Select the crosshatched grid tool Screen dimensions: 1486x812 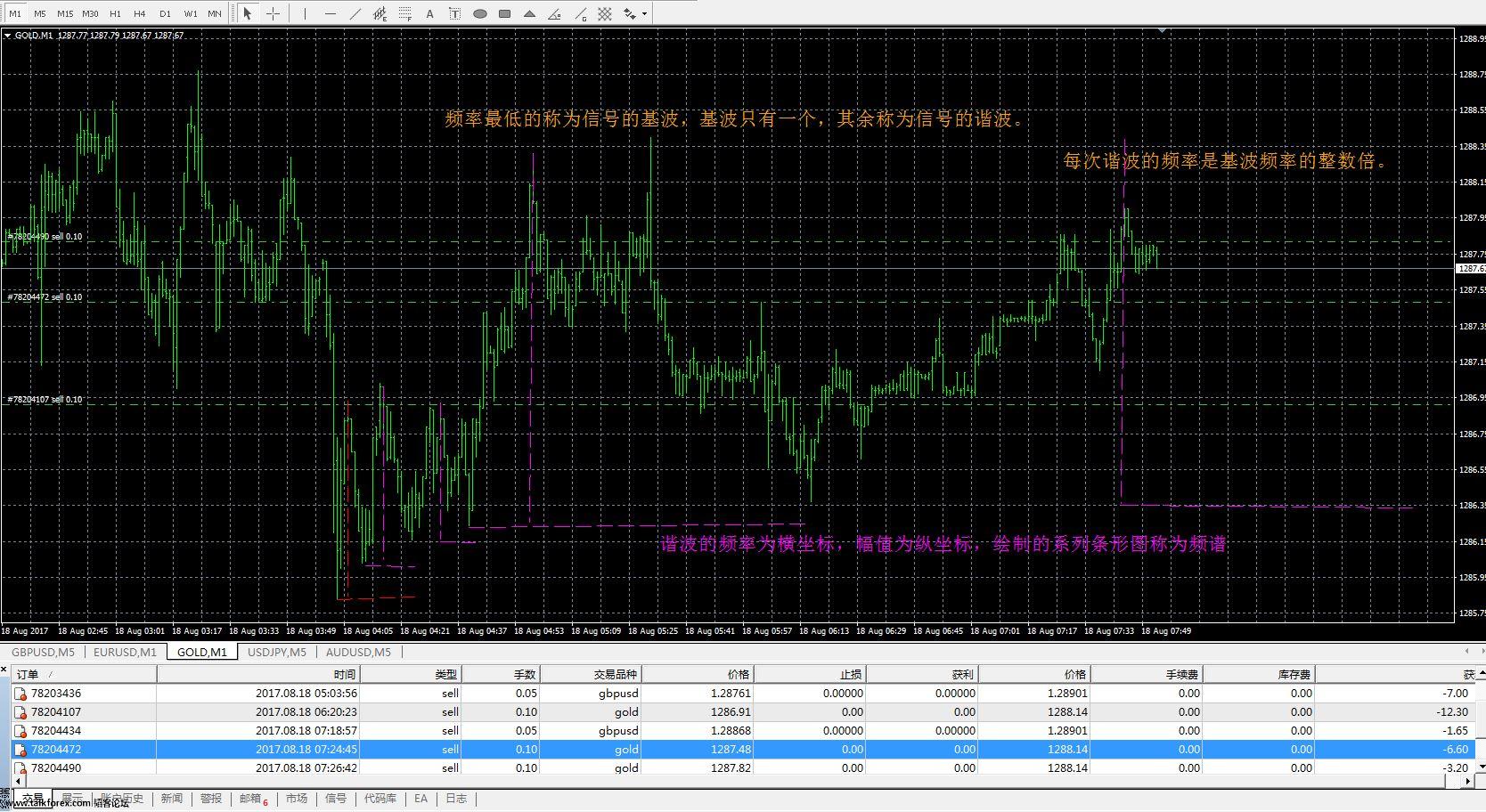pos(605,13)
